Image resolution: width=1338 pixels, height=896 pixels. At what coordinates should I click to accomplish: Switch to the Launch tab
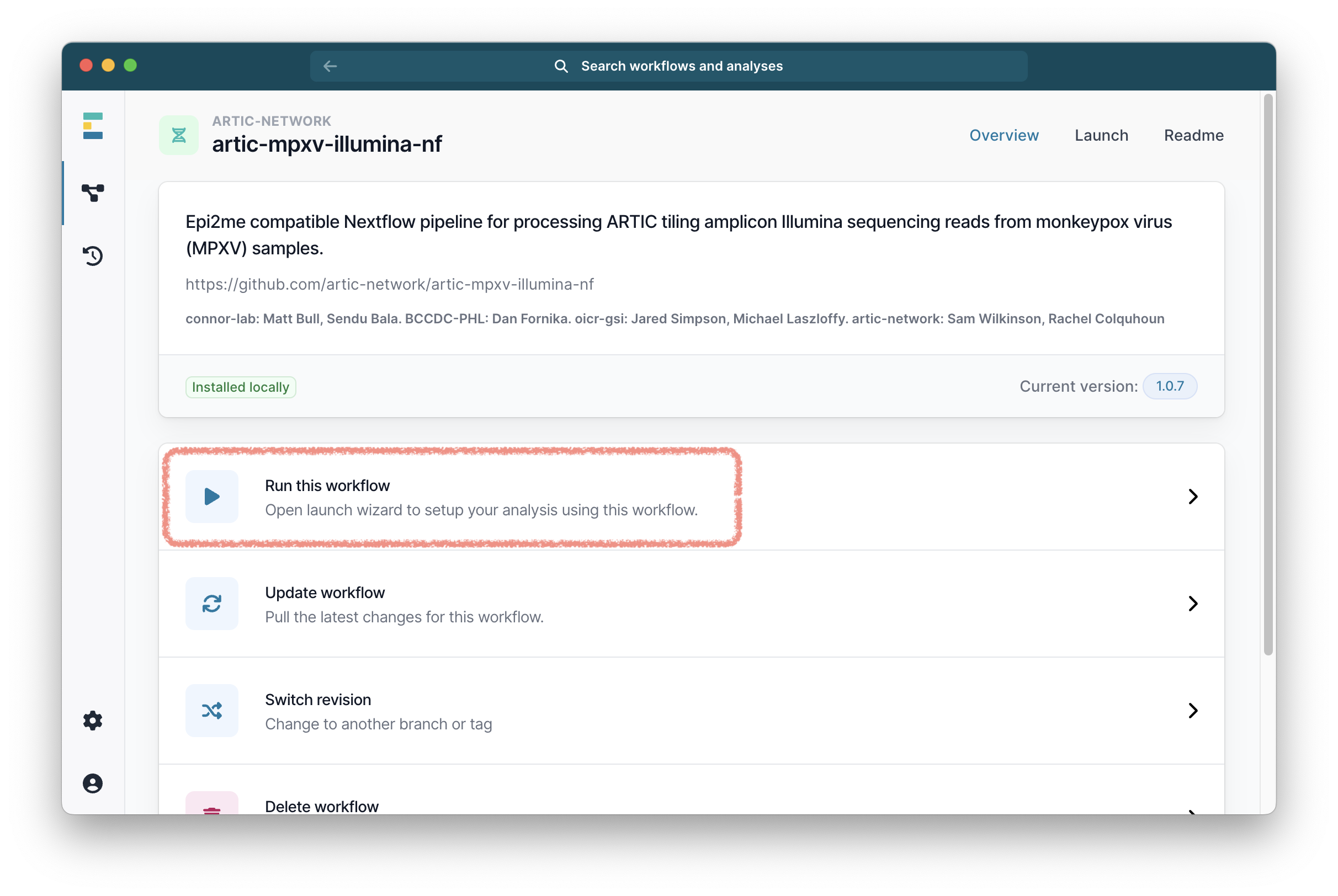click(1101, 135)
